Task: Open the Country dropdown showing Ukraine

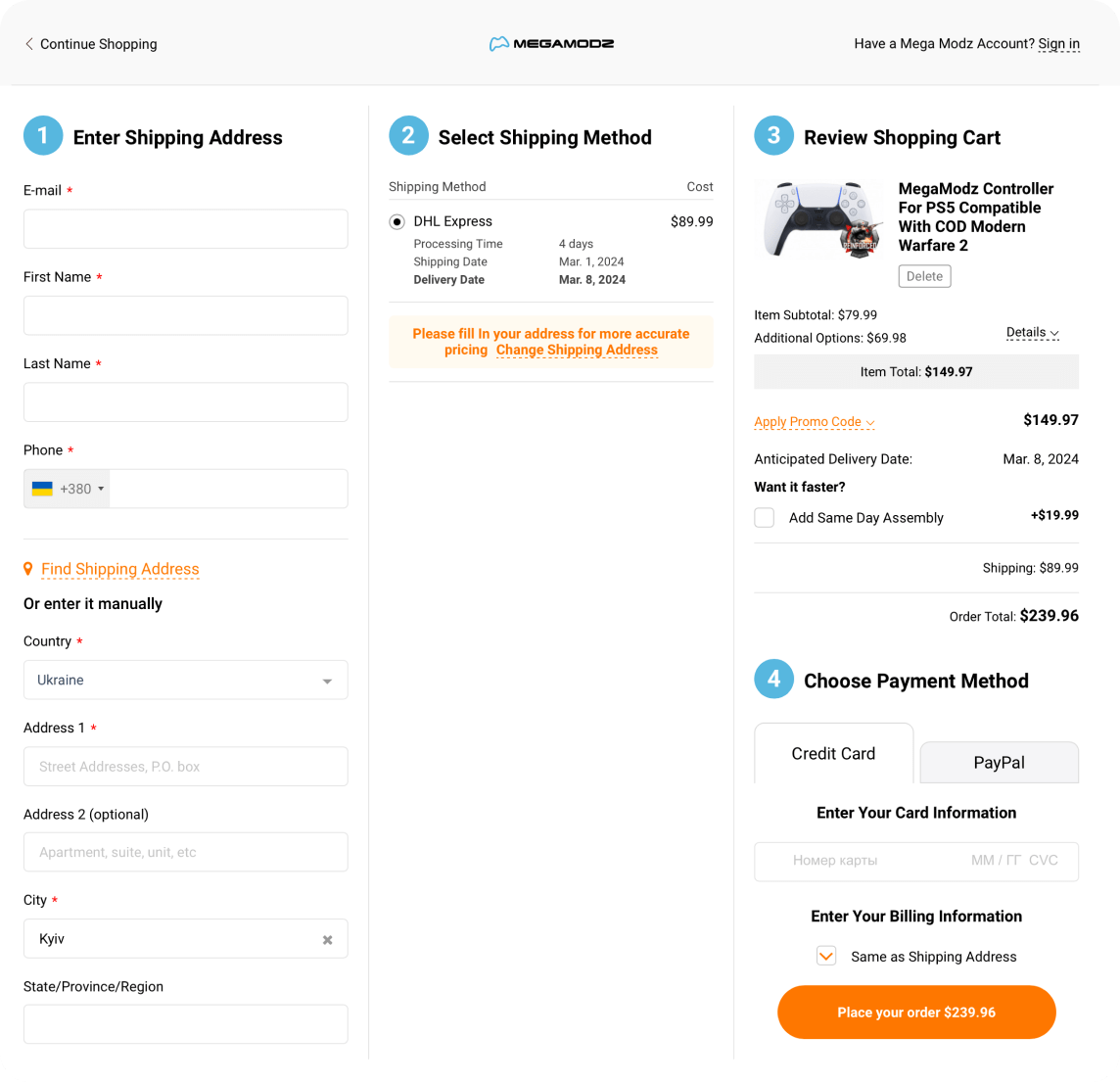Action: pos(185,681)
